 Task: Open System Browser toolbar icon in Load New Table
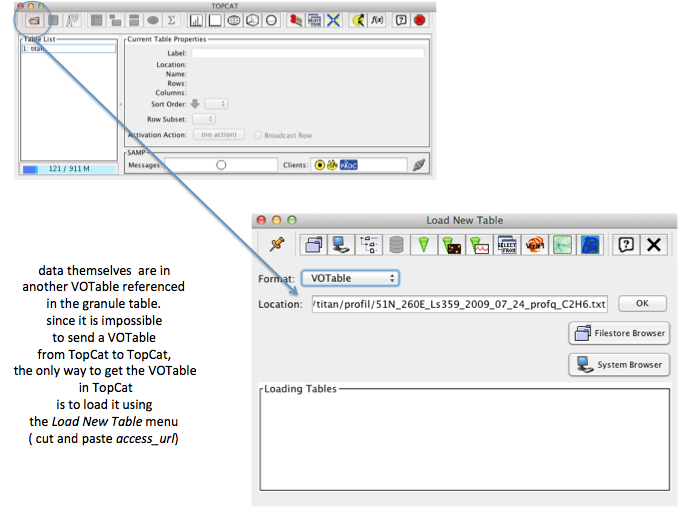pyautogui.click(x=341, y=245)
